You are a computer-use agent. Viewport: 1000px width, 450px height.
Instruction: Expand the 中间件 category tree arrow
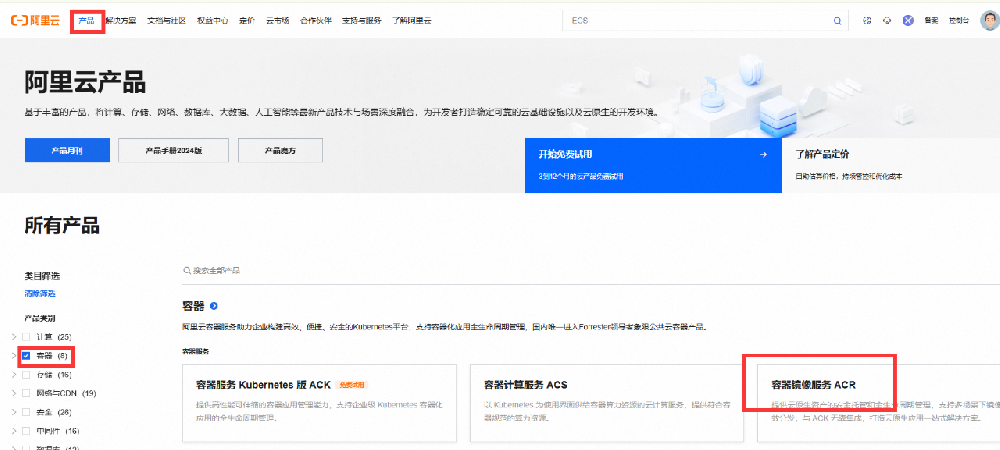point(14,432)
